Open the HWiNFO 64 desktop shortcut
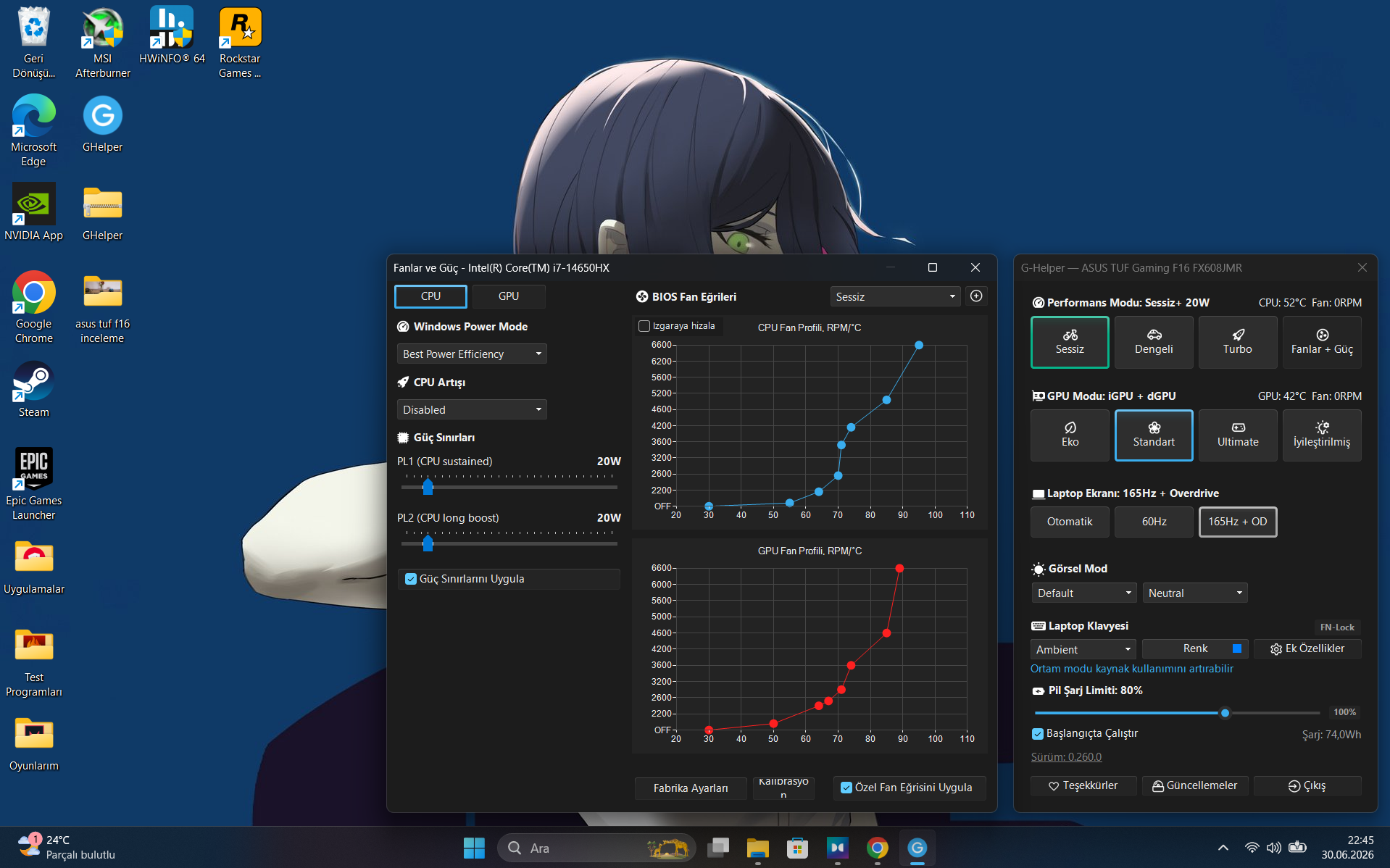 [x=172, y=35]
